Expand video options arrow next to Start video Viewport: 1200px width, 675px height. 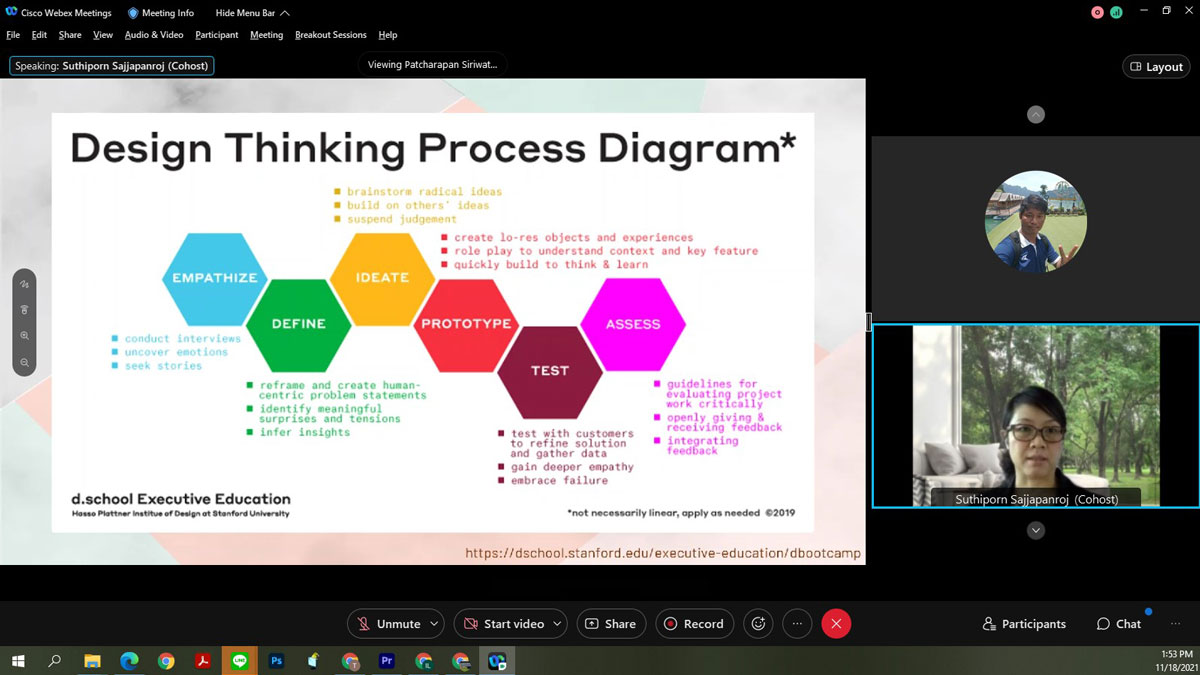pos(557,624)
